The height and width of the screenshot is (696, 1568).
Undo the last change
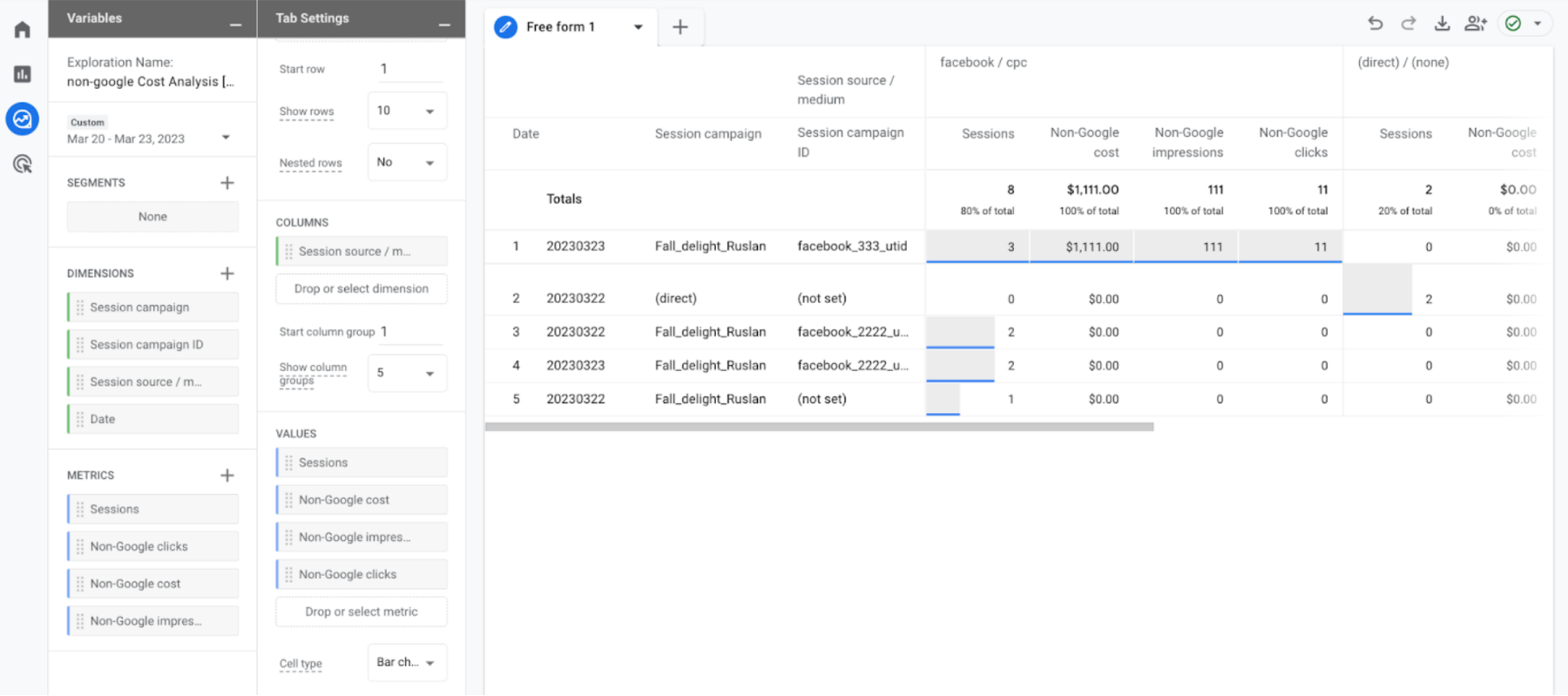[1375, 24]
